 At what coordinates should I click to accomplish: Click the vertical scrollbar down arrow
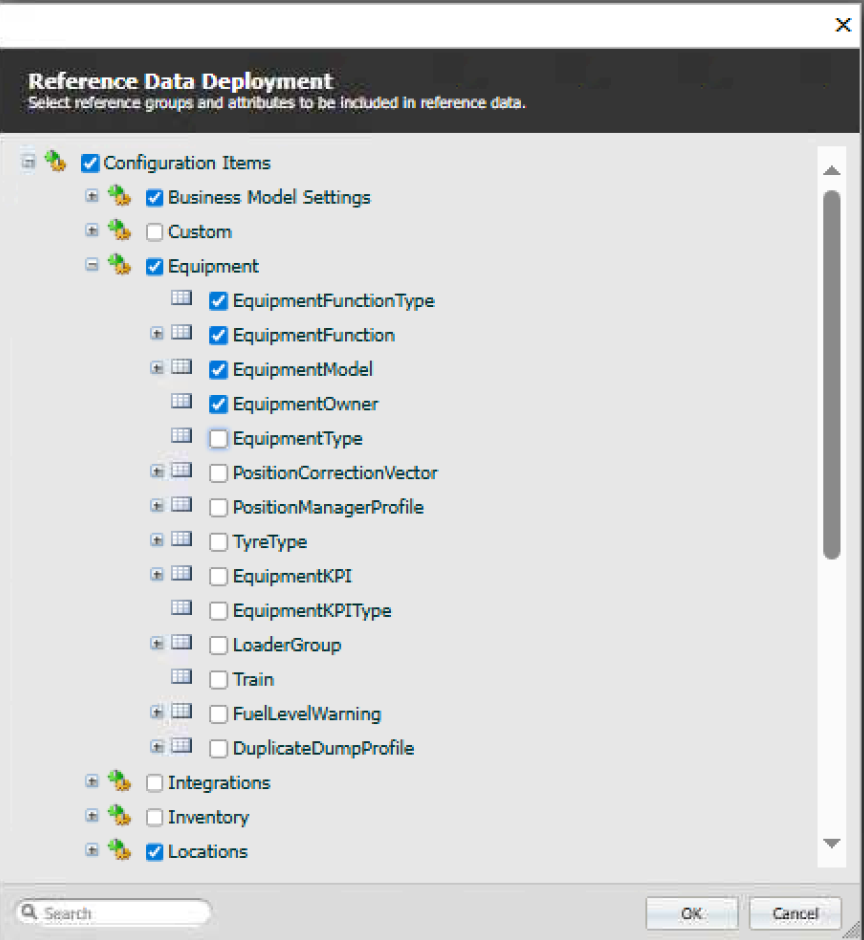(831, 844)
